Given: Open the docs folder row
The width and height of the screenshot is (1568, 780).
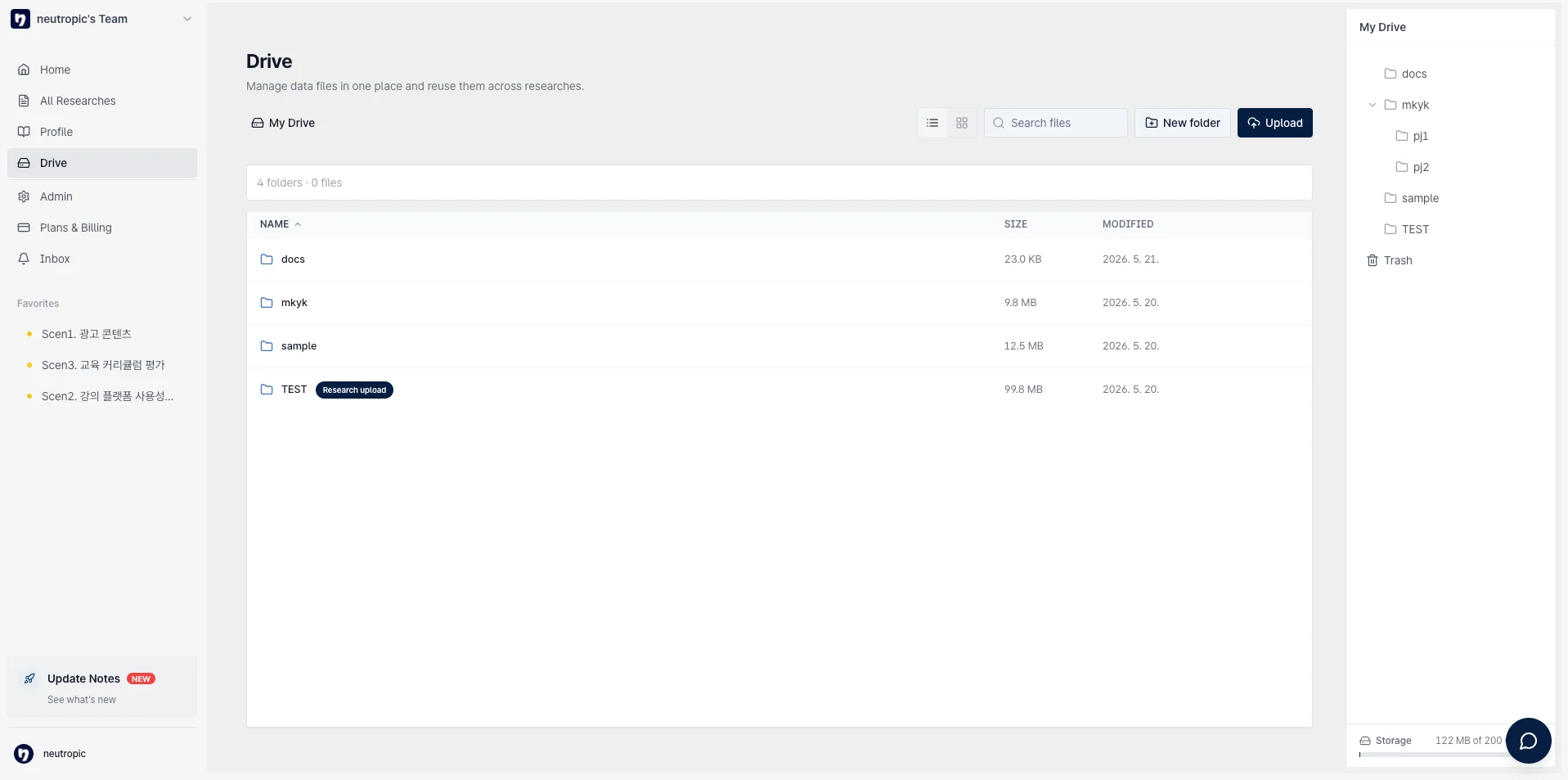Looking at the screenshot, I should tap(780, 259).
